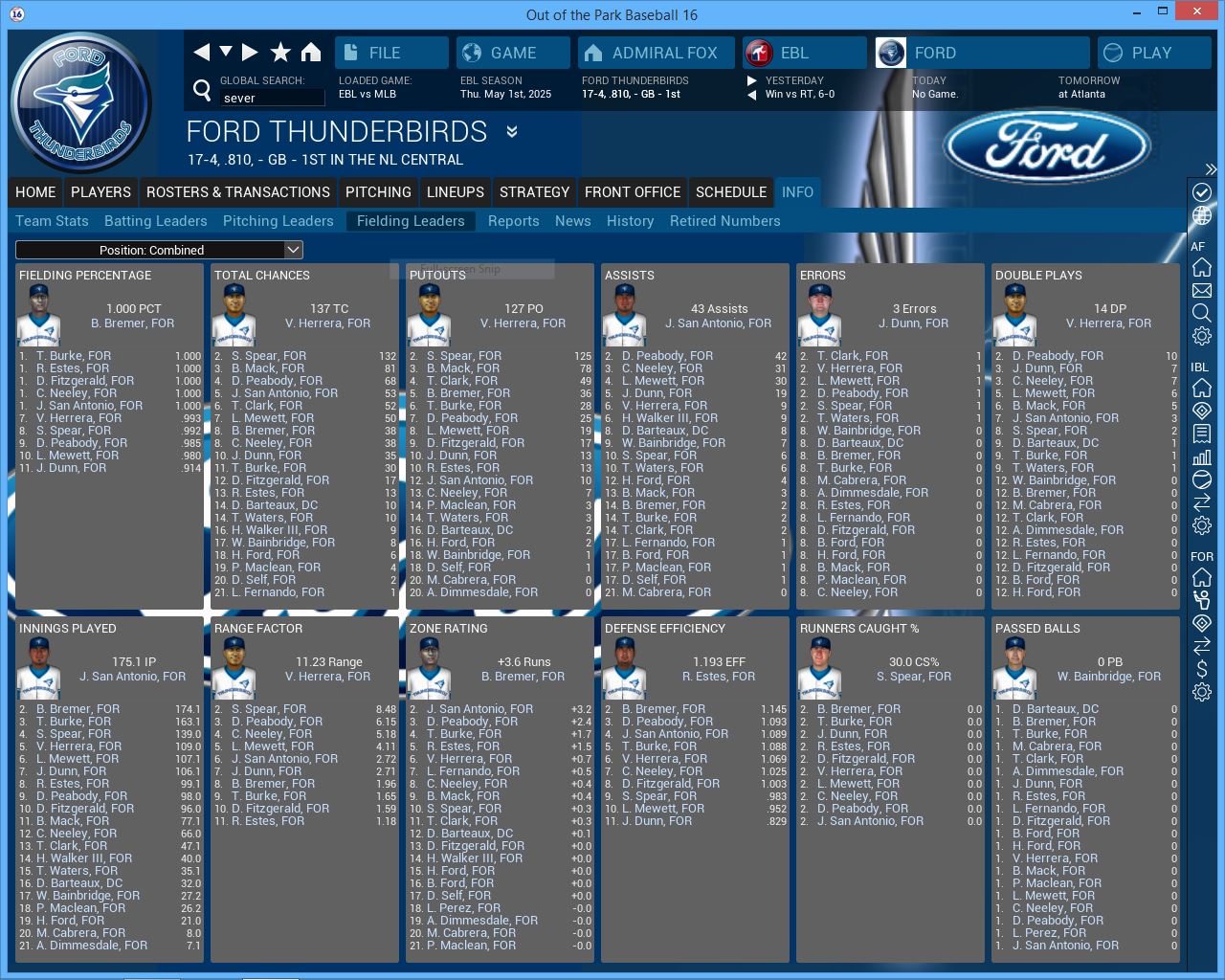Switch to the Team Stats subtab

[52, 221]
